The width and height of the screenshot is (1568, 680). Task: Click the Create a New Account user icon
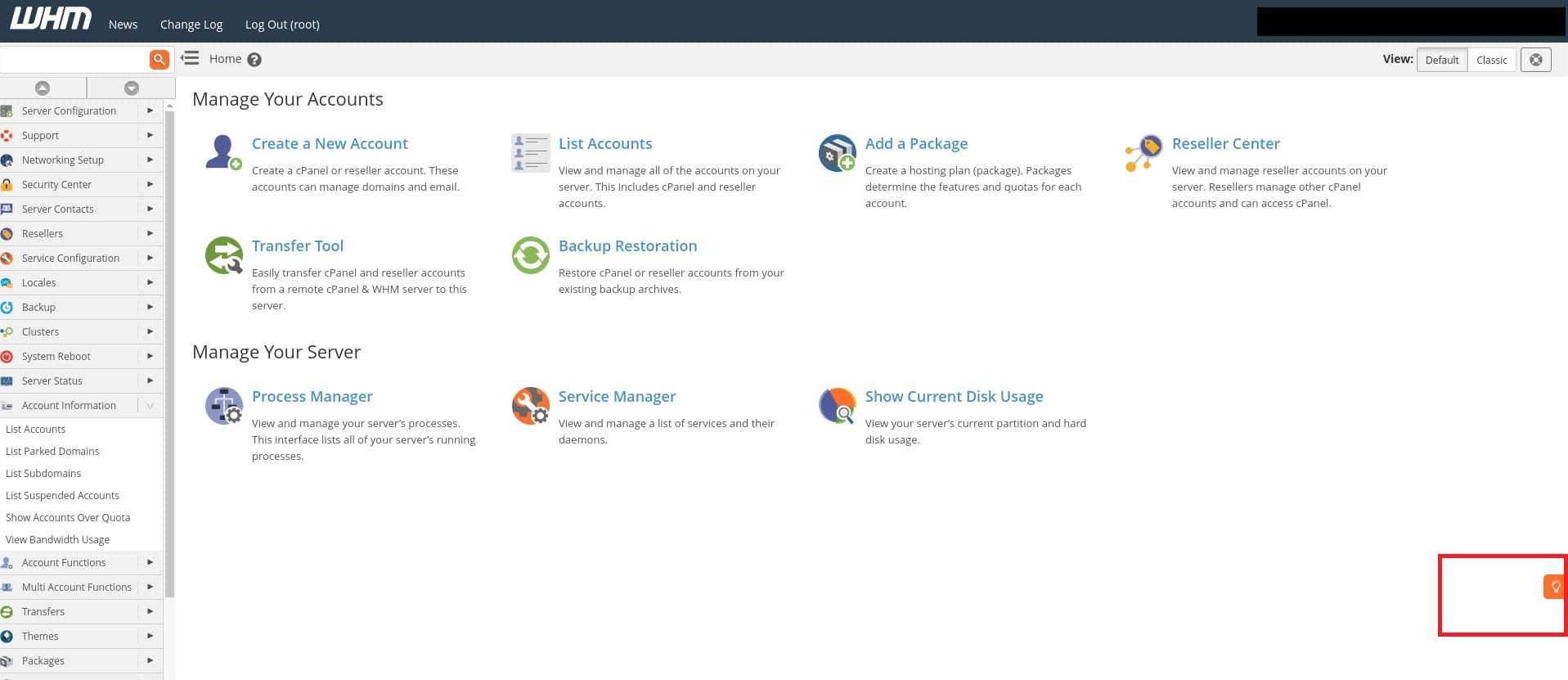pos(223,152)
